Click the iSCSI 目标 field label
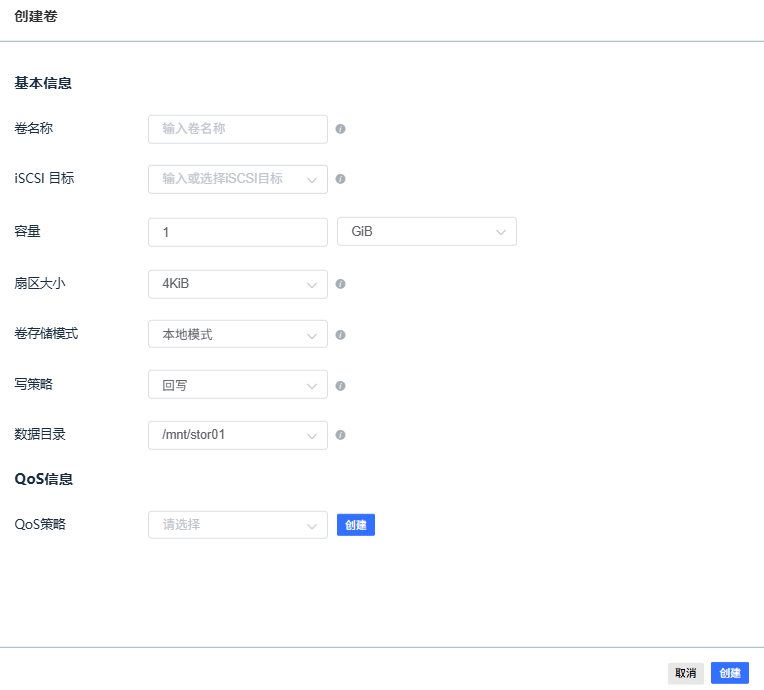The width and height of the screenshot is (764, 690). [x=44, y=178]
